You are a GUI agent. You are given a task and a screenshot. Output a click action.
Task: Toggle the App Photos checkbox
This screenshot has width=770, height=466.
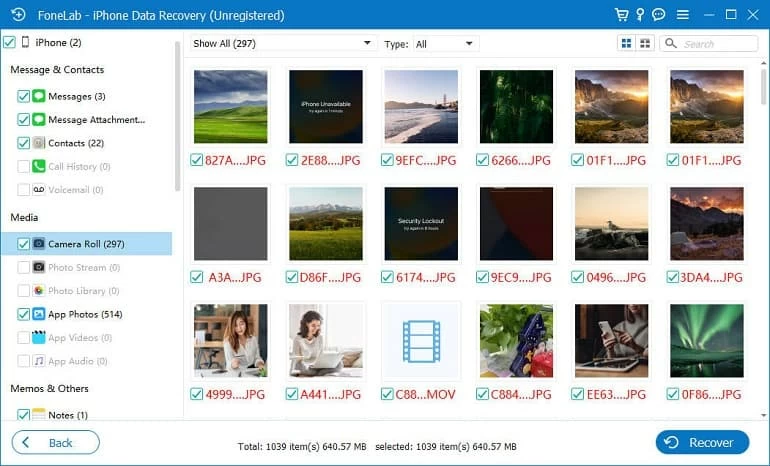[23, 314]
